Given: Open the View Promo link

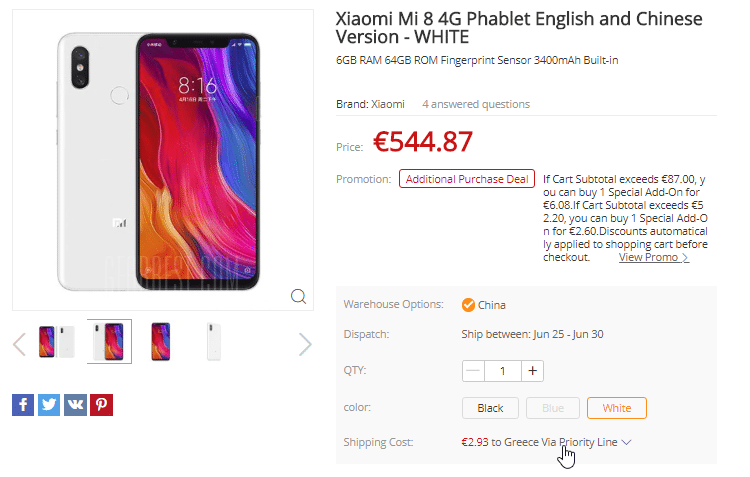Looking at the screenshot, I should (653, 257).
